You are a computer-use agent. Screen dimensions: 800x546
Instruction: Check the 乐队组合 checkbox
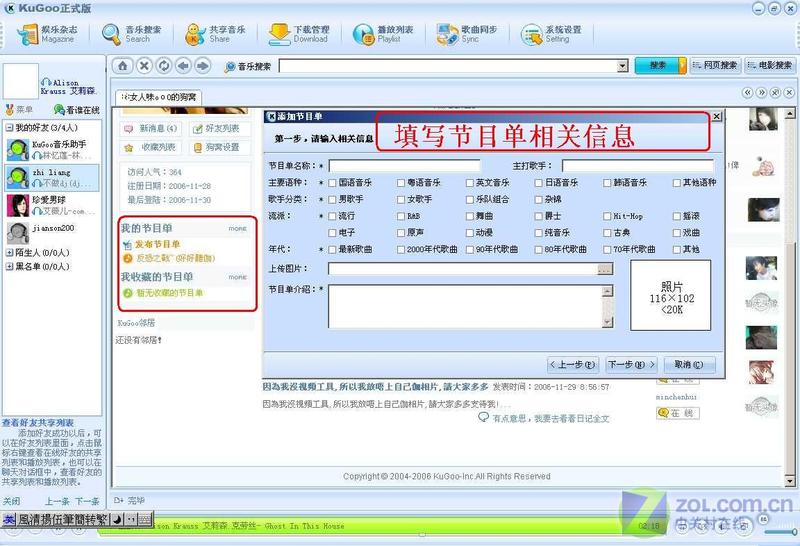(x=470, y=200)
